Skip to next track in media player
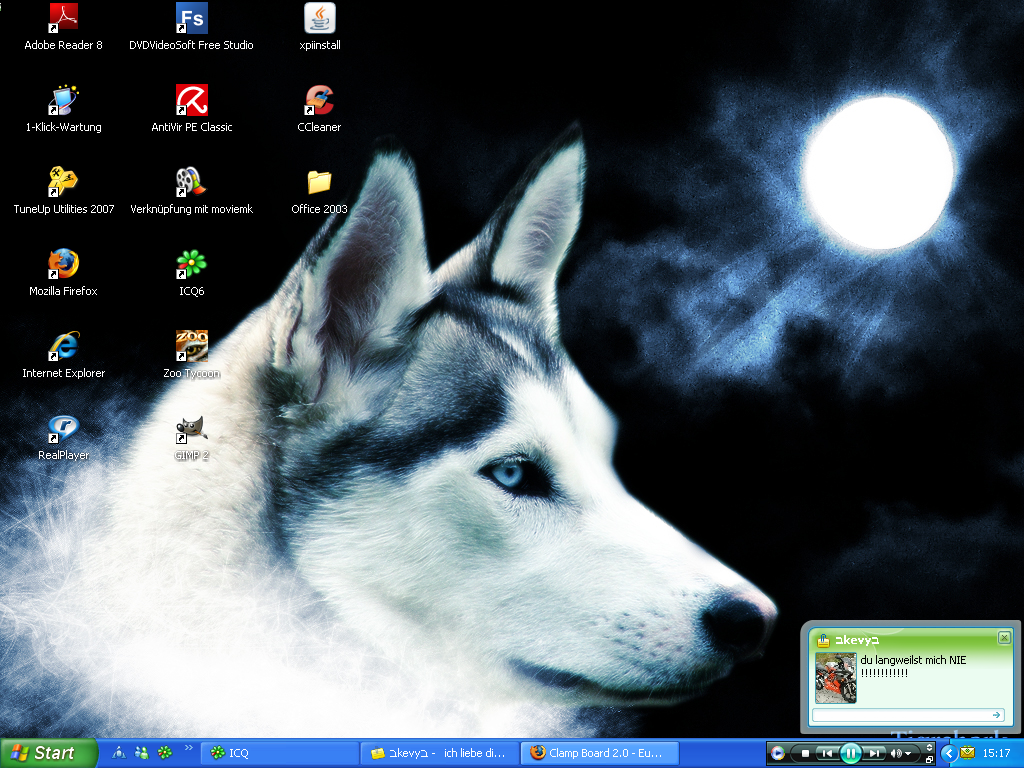Screen dimensions: 1024x768 tap(875, 753)
